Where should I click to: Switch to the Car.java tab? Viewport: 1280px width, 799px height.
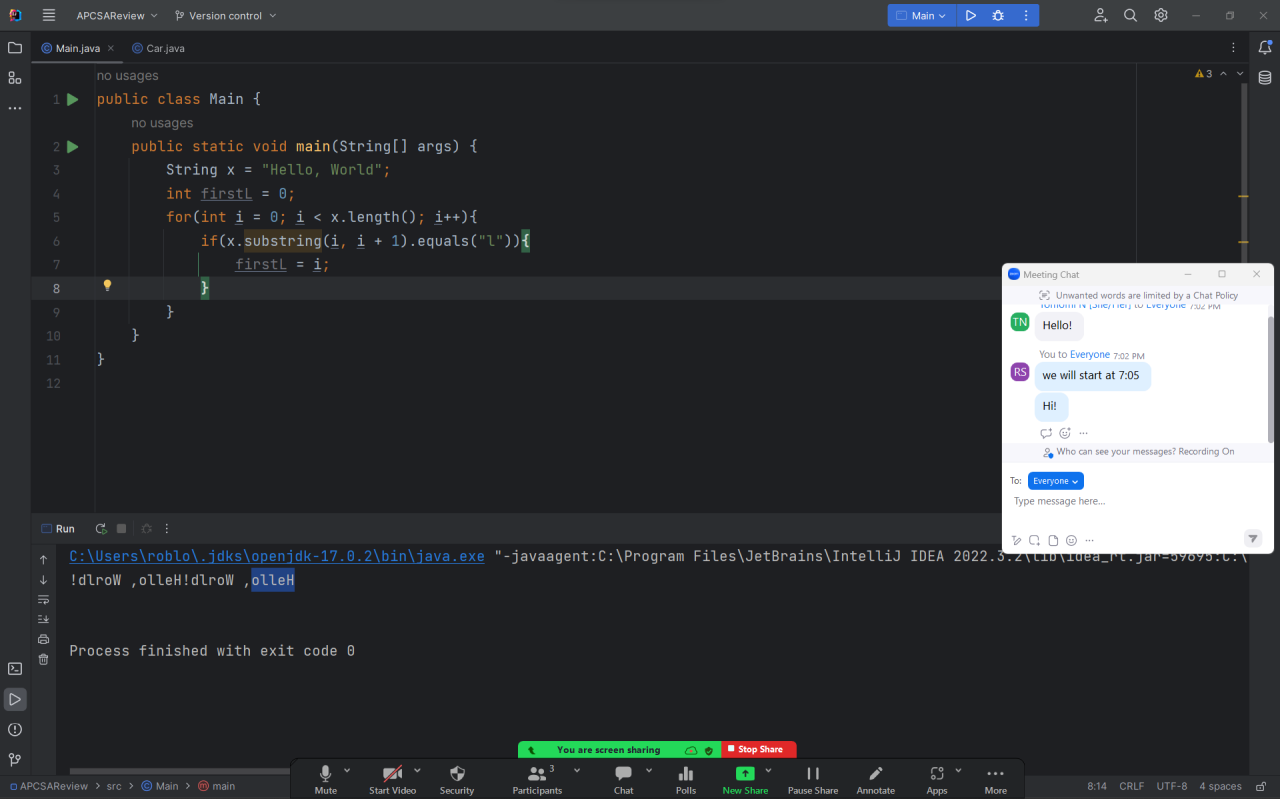pos(159,48)
